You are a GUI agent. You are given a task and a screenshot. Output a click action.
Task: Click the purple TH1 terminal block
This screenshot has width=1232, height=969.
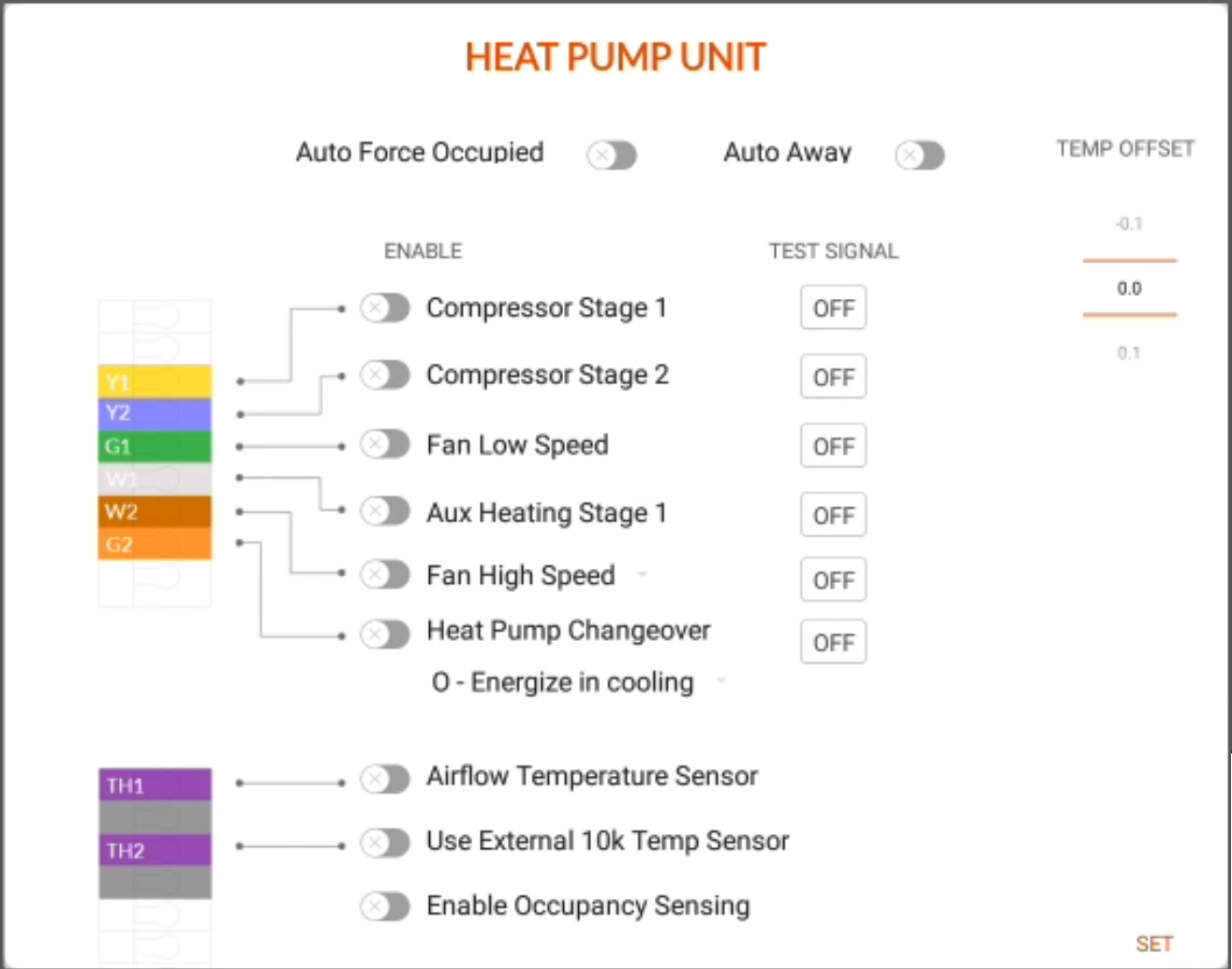(155, 784)
